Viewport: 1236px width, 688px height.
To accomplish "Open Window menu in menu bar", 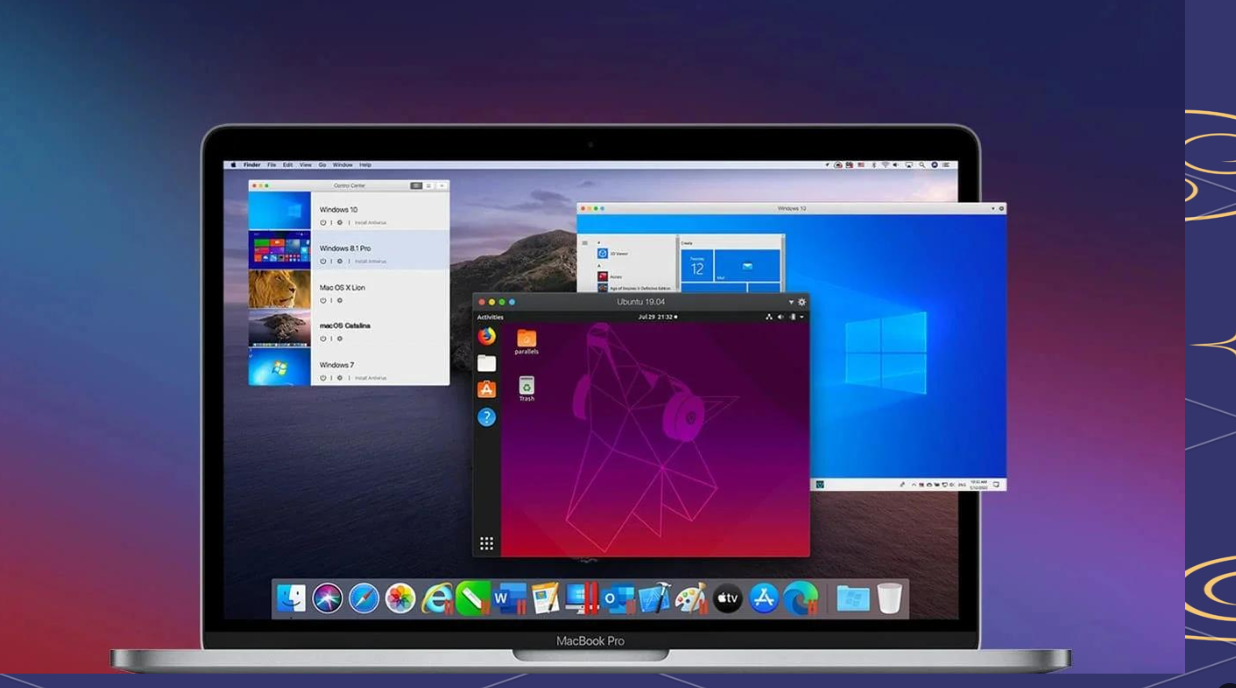I will [x=342, y=165].
